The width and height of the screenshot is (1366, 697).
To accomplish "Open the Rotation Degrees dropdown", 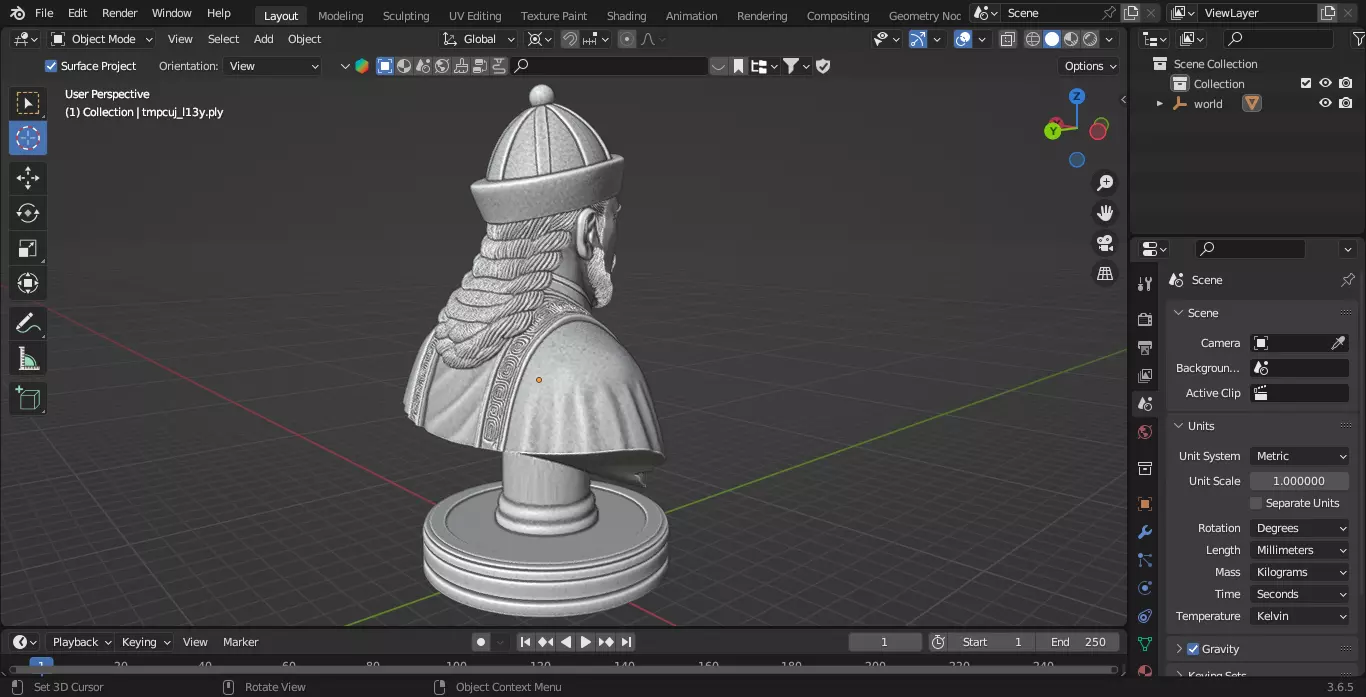I will (1300, 528).
